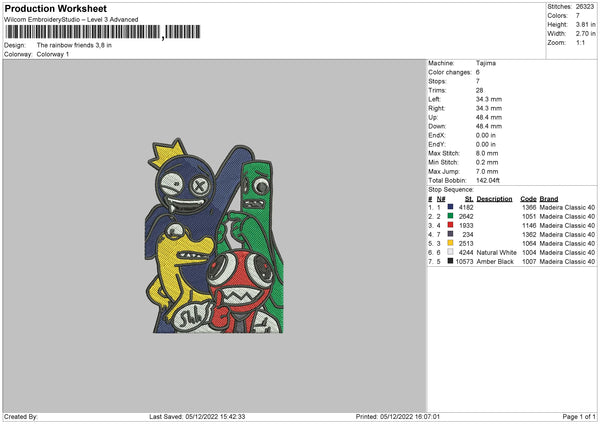Click the "N#" column header
600x424 pixels.
pos(441,199)
